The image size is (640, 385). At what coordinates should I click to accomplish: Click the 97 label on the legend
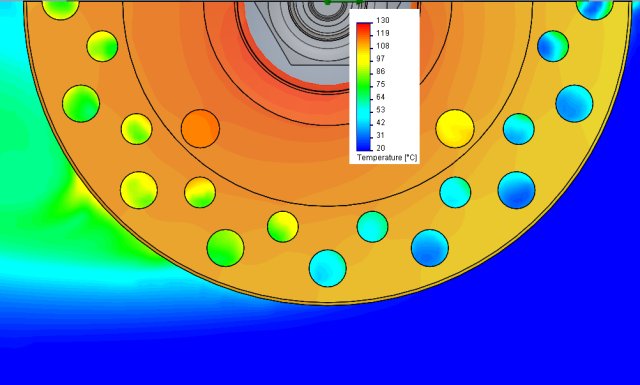coord(380,58)
